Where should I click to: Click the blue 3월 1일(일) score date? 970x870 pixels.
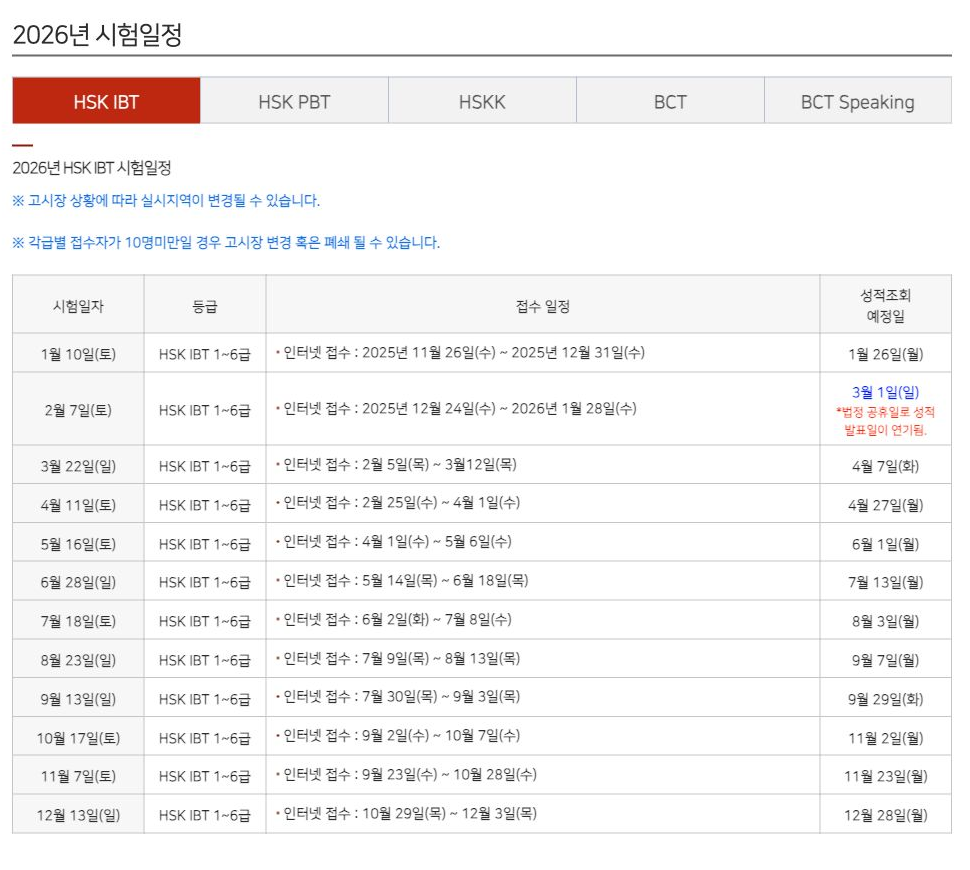885,392
